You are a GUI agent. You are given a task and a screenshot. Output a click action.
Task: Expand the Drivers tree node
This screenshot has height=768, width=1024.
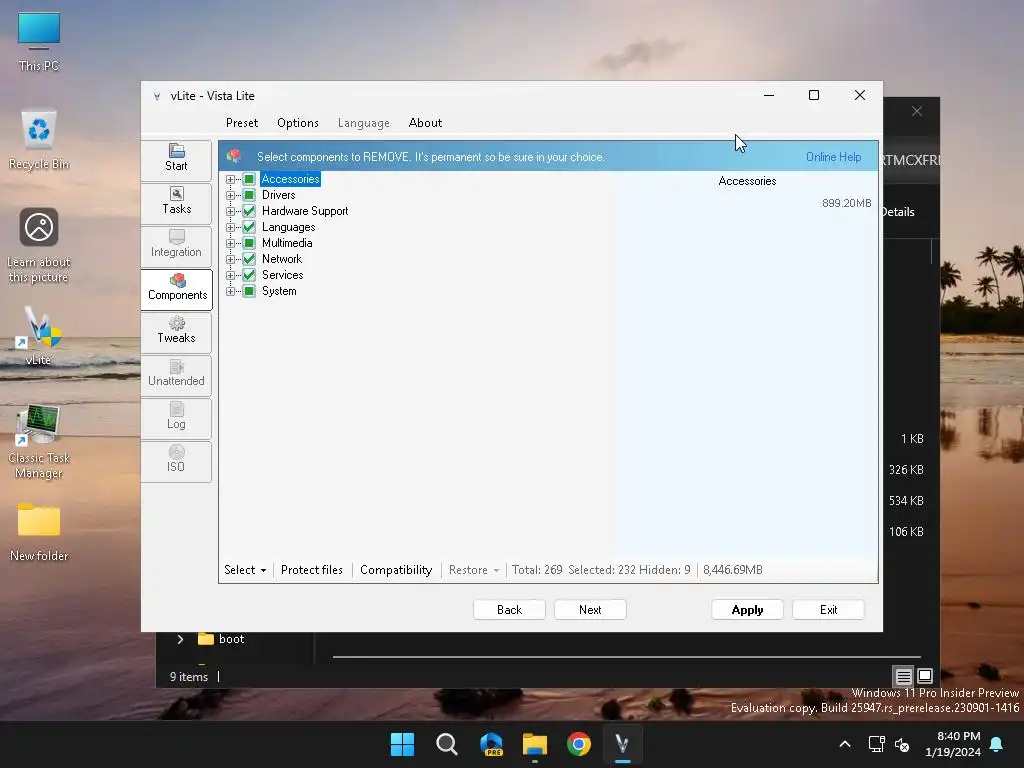tap(230, 195)
